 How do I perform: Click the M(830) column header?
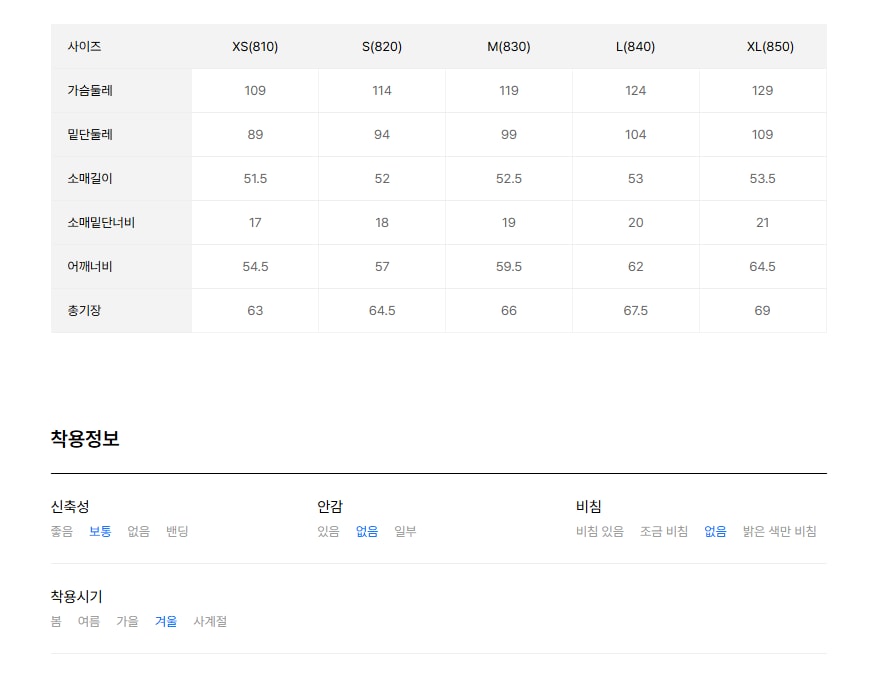click(x=509, y=47)
